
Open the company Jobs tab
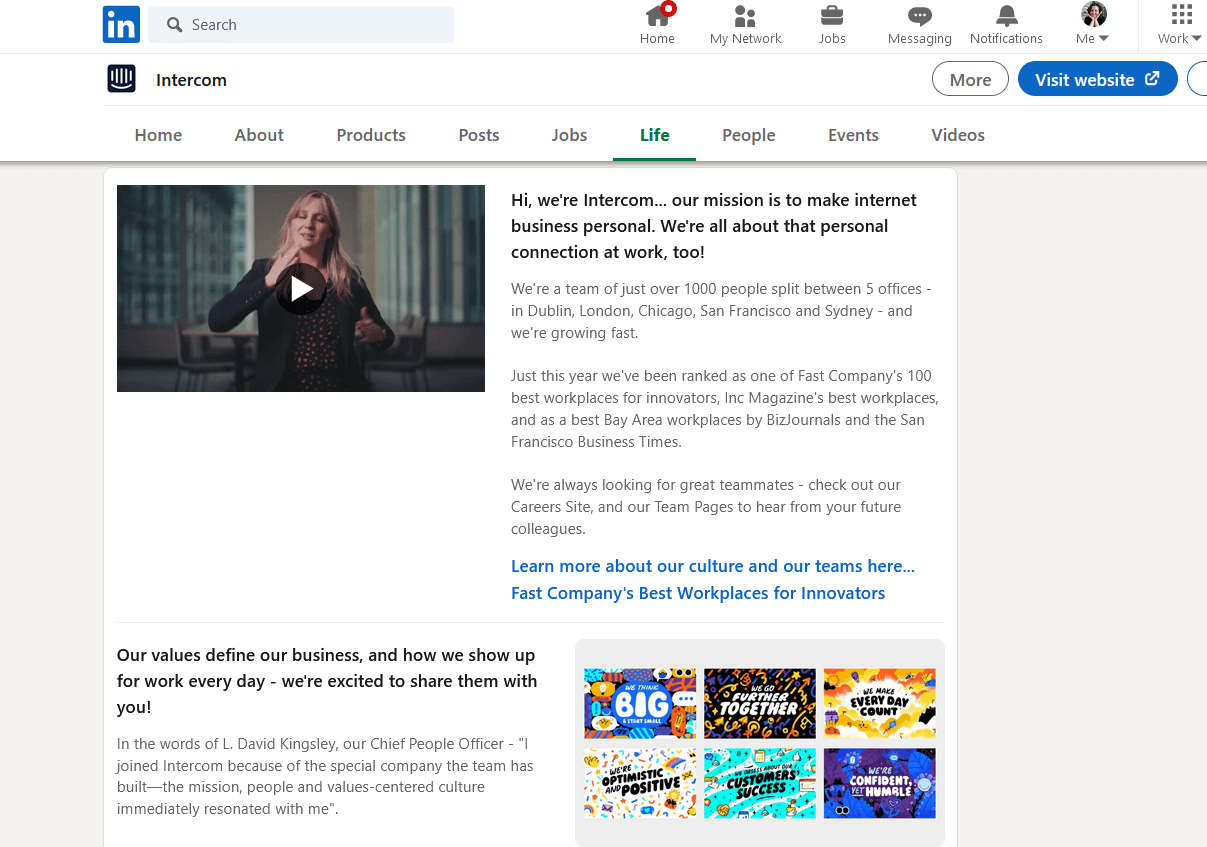pyautogui.click(x=569, y=135)
